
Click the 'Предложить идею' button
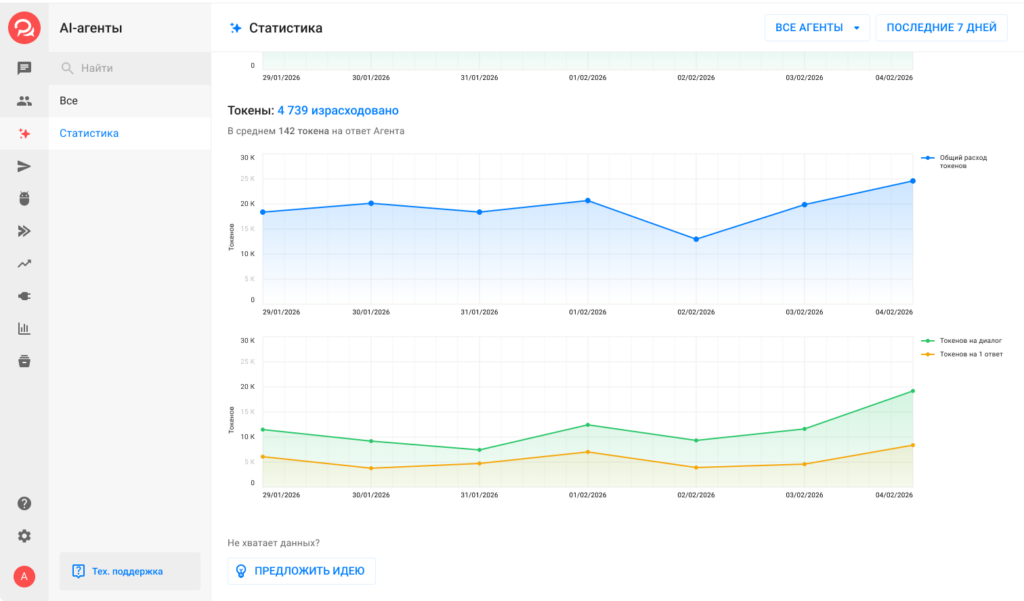(x=301, y=572)
